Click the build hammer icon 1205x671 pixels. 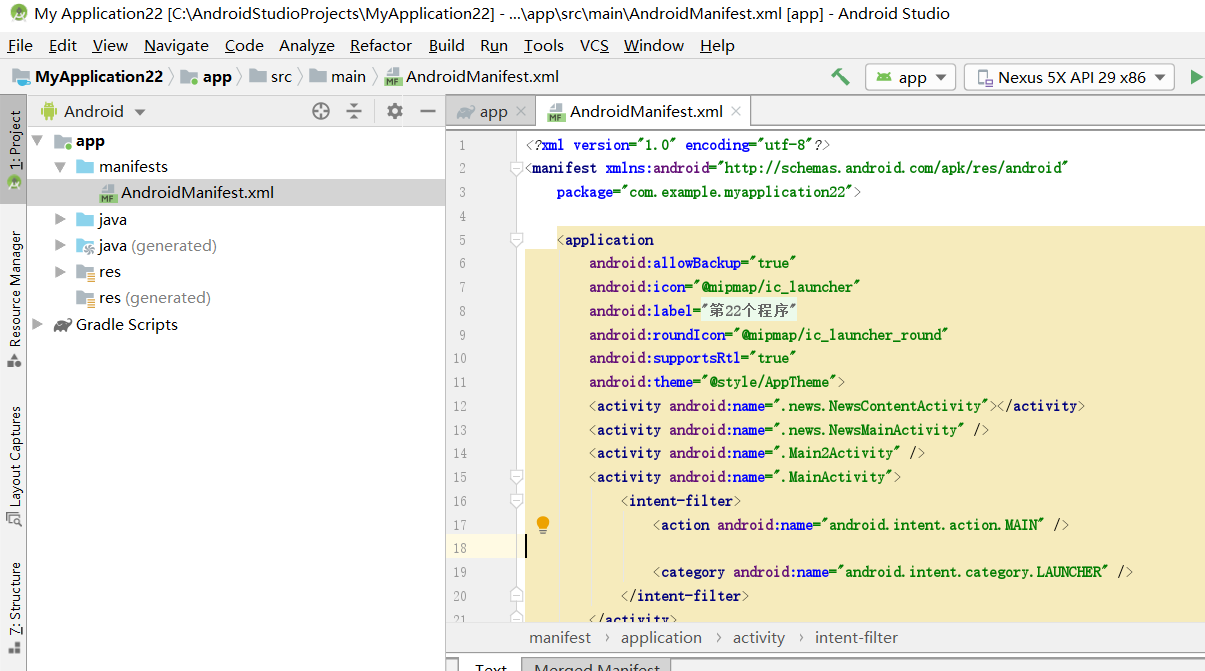[x=839, y=76]
